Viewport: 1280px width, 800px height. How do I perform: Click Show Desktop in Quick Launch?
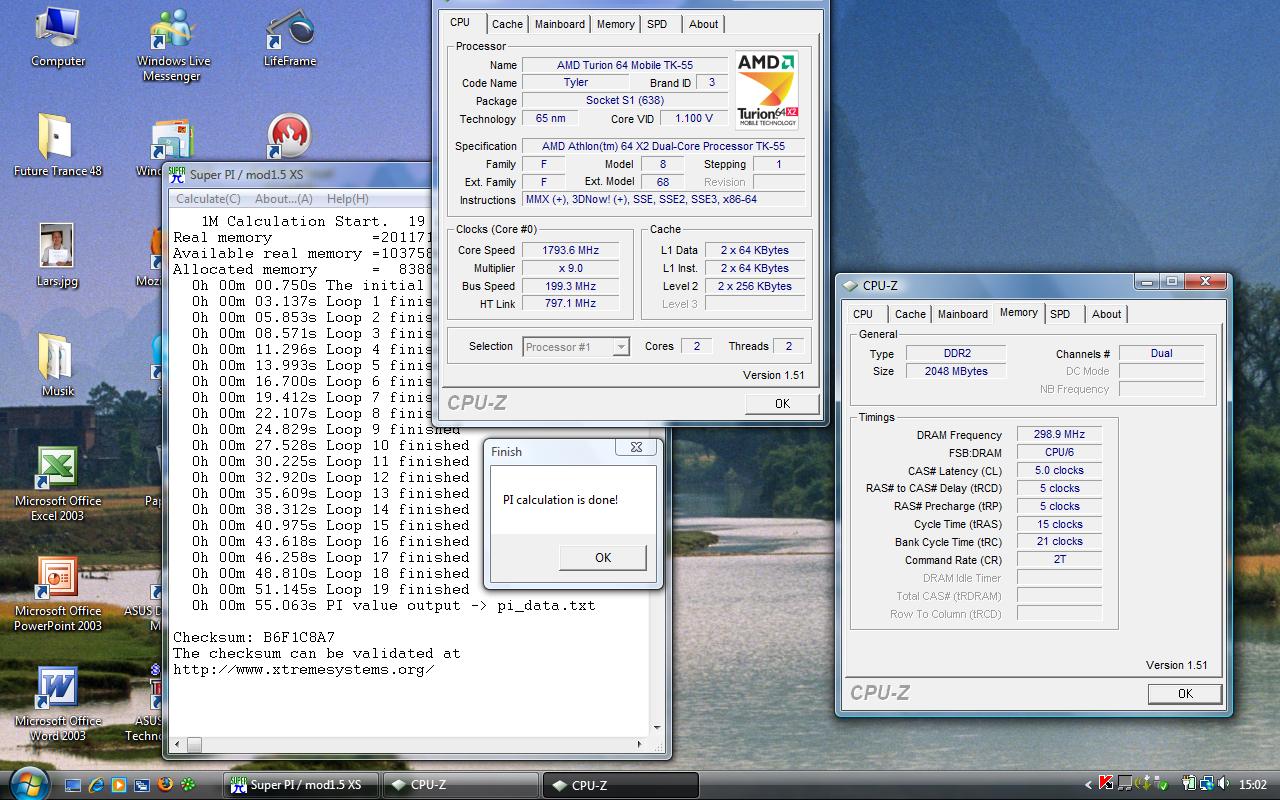[73, 785]
